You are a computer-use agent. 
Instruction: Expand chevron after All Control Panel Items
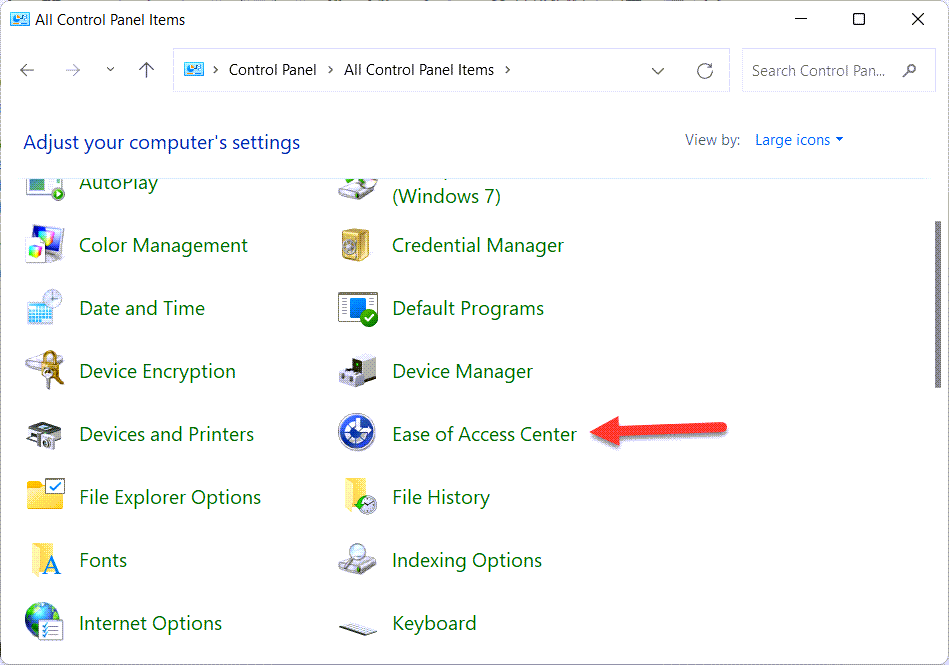pos(508,70)
